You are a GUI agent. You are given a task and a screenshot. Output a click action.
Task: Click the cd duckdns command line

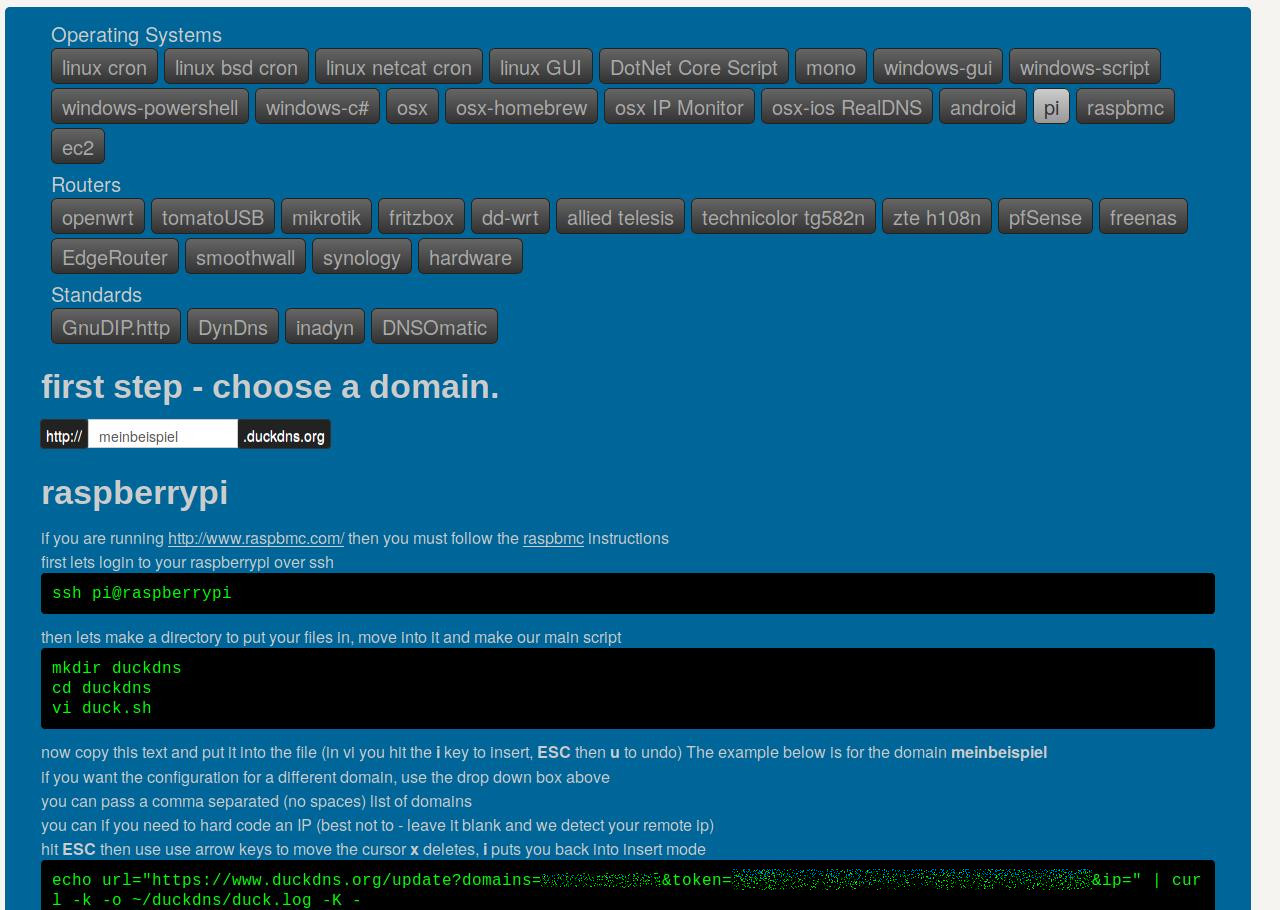pos(102,688)
